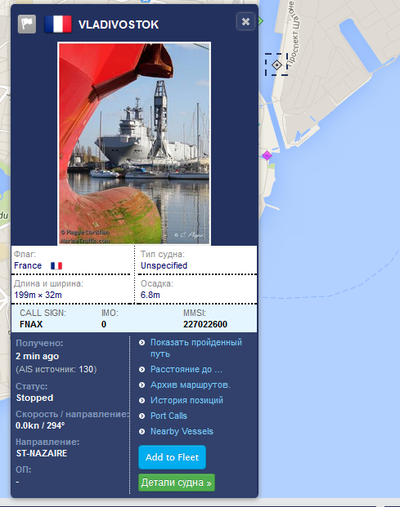The image size is (400, 507).
Task: Open Расстояние до ... link
Action: tap(186, 369)
